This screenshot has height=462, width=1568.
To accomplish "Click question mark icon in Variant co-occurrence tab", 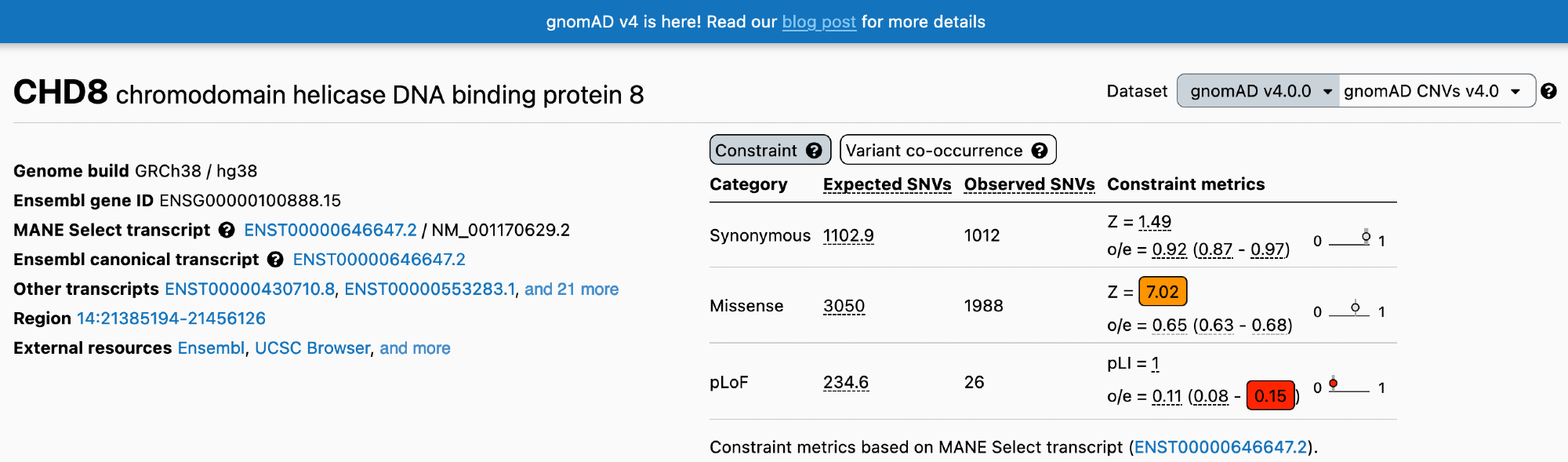I will tap(1040, 151).
